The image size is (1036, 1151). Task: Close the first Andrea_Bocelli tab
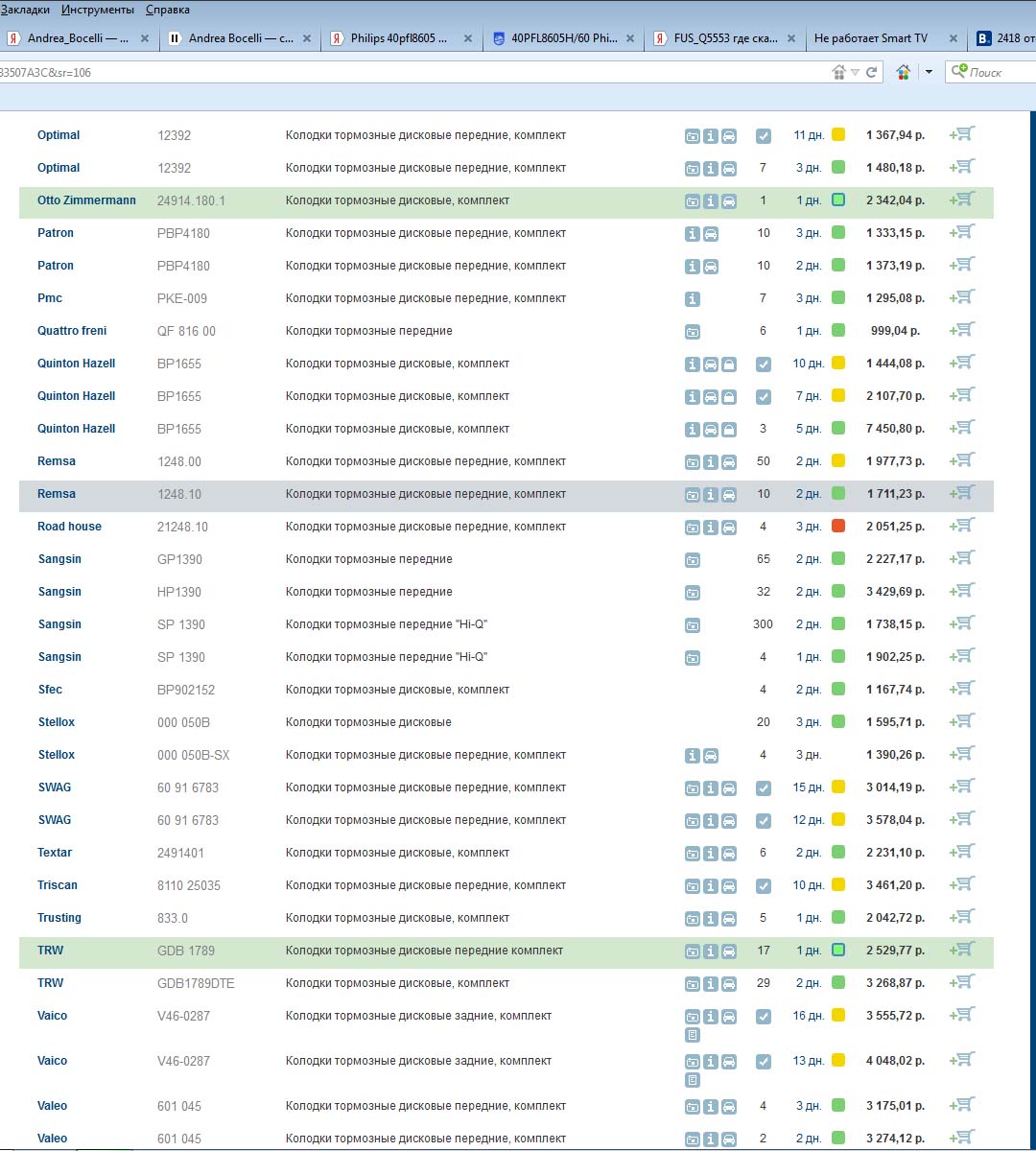[145, 38]
